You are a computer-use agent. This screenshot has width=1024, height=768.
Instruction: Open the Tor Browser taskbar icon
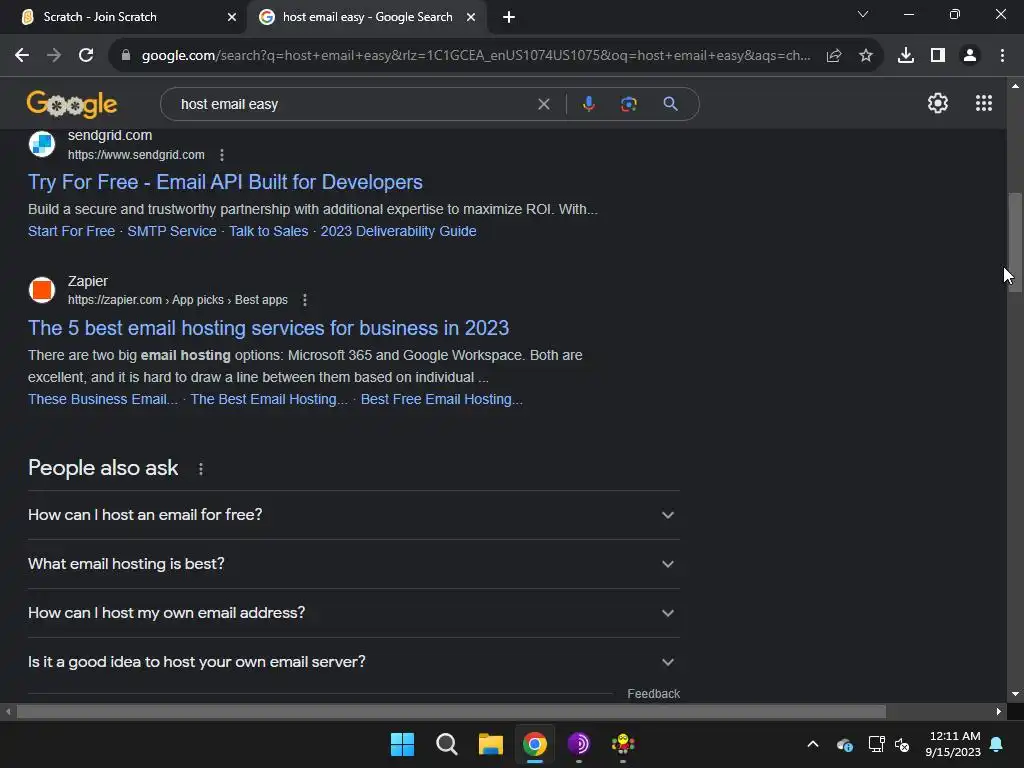(x=579, y=744)
